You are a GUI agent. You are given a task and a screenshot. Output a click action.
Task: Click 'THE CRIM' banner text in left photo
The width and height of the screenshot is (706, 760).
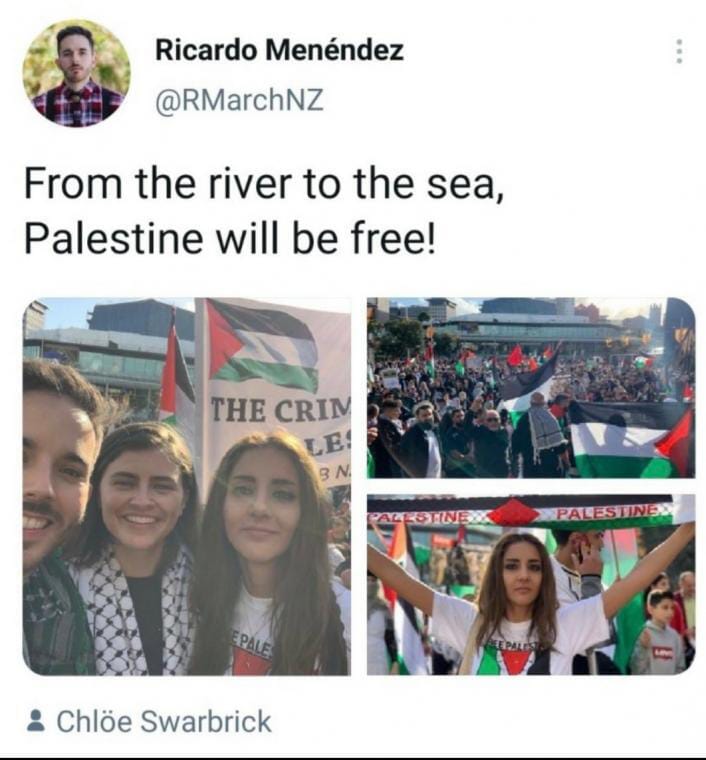(x=280, y=410)
